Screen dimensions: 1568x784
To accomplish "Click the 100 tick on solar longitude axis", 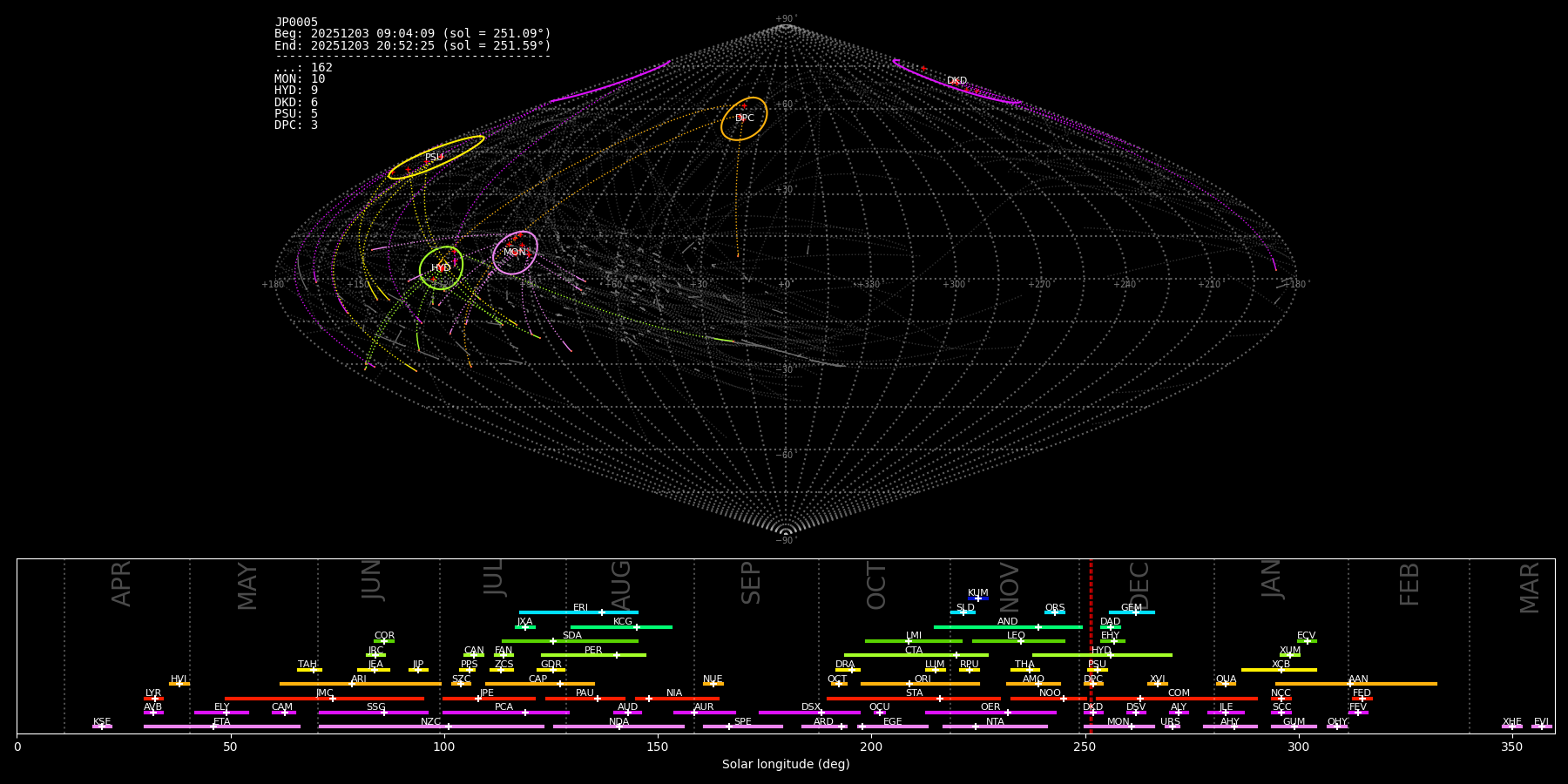I will click(444, 747).
